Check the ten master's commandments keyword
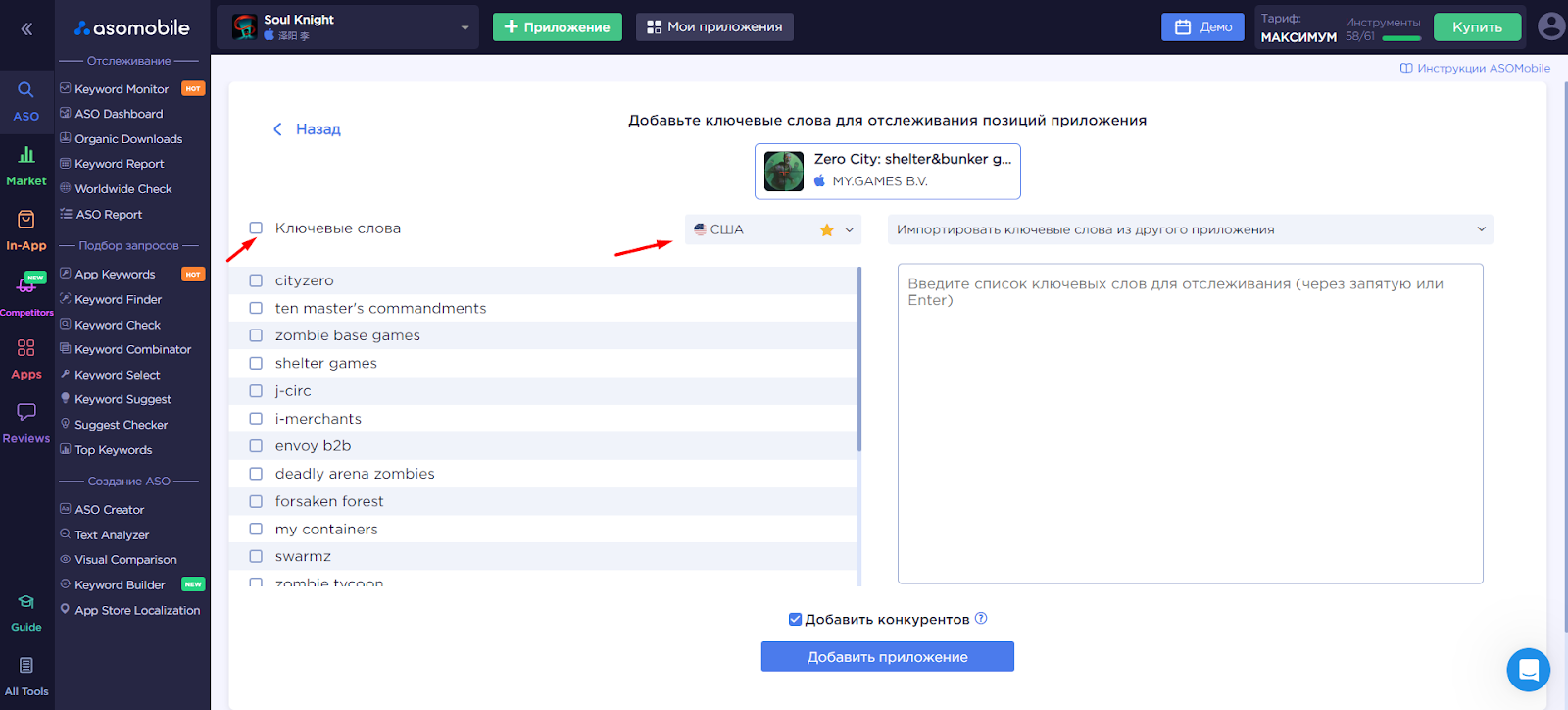This screenshot has height=710, width=1568. 256,308
